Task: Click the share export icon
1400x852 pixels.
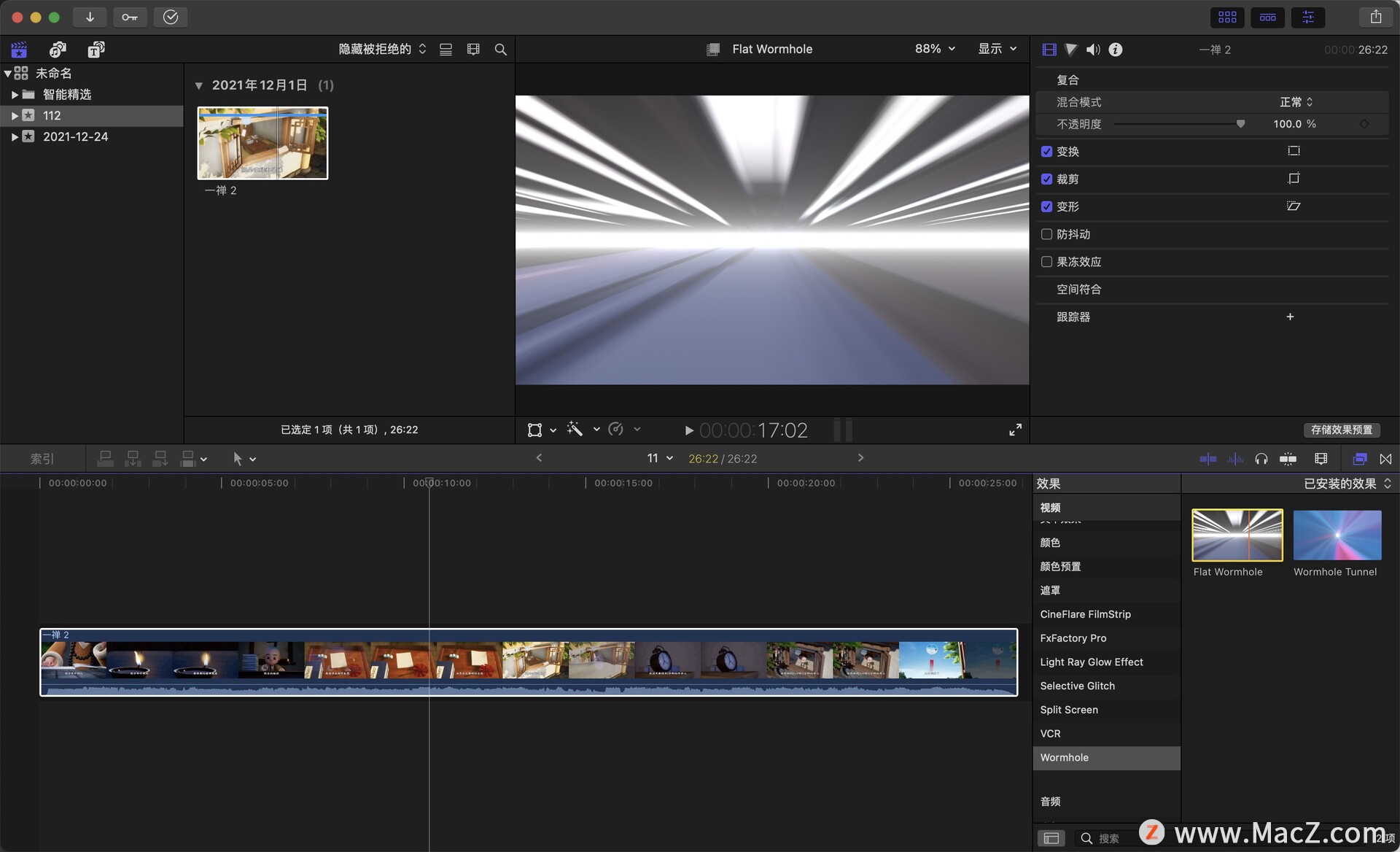Action: click(x=1375, y=17)
